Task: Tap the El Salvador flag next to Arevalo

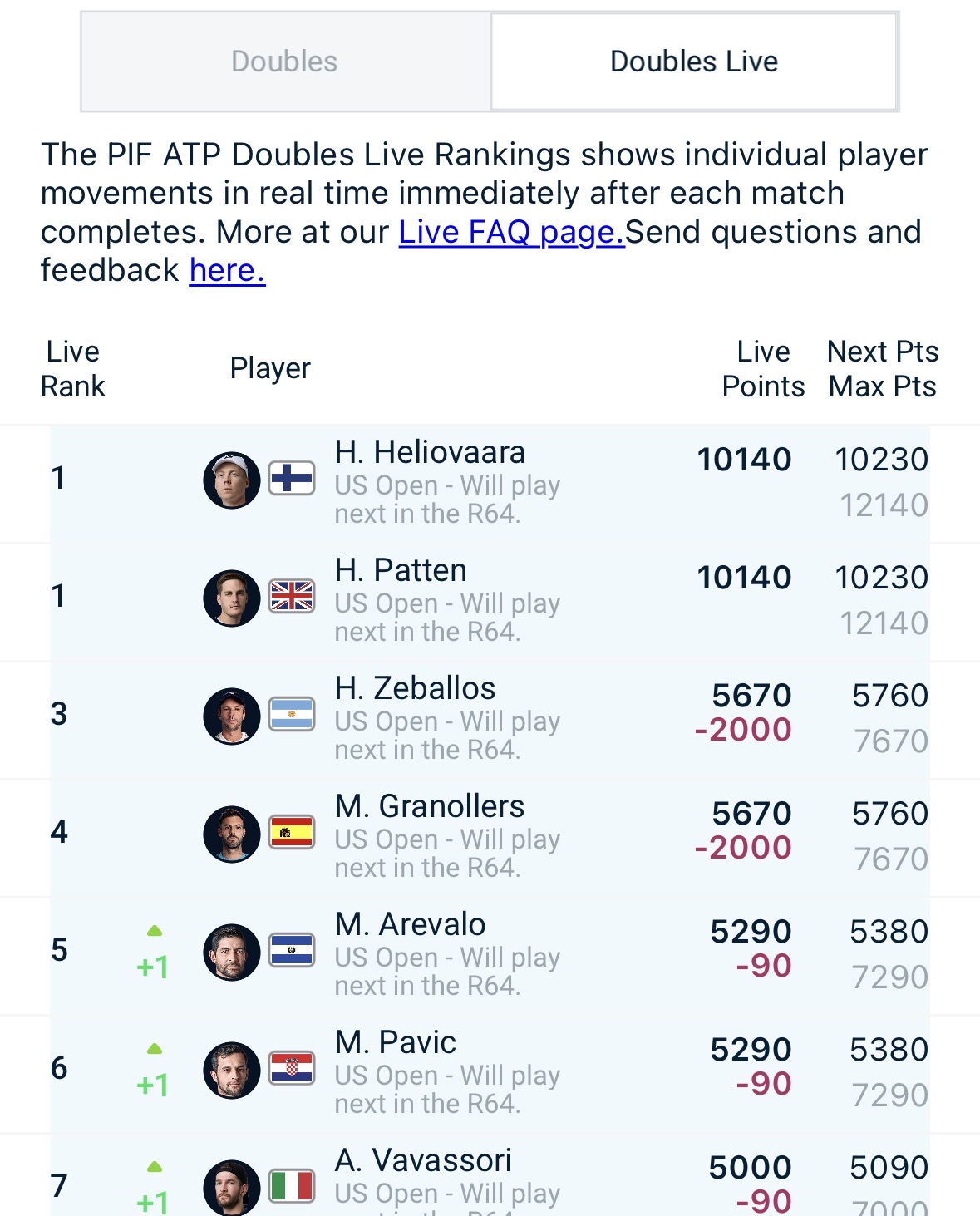Action: tap(292, 950)
